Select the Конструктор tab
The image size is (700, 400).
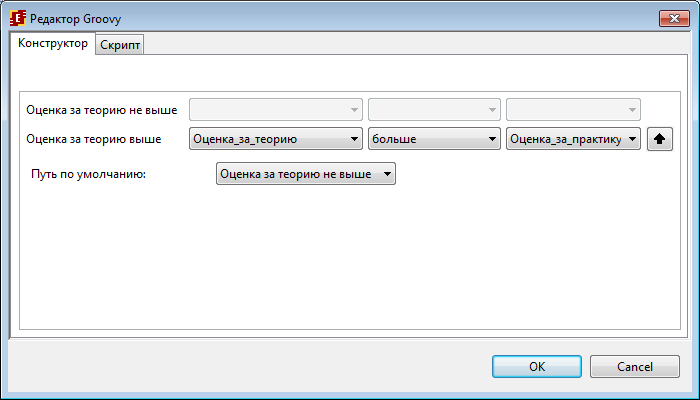click(x=53, y=44)
